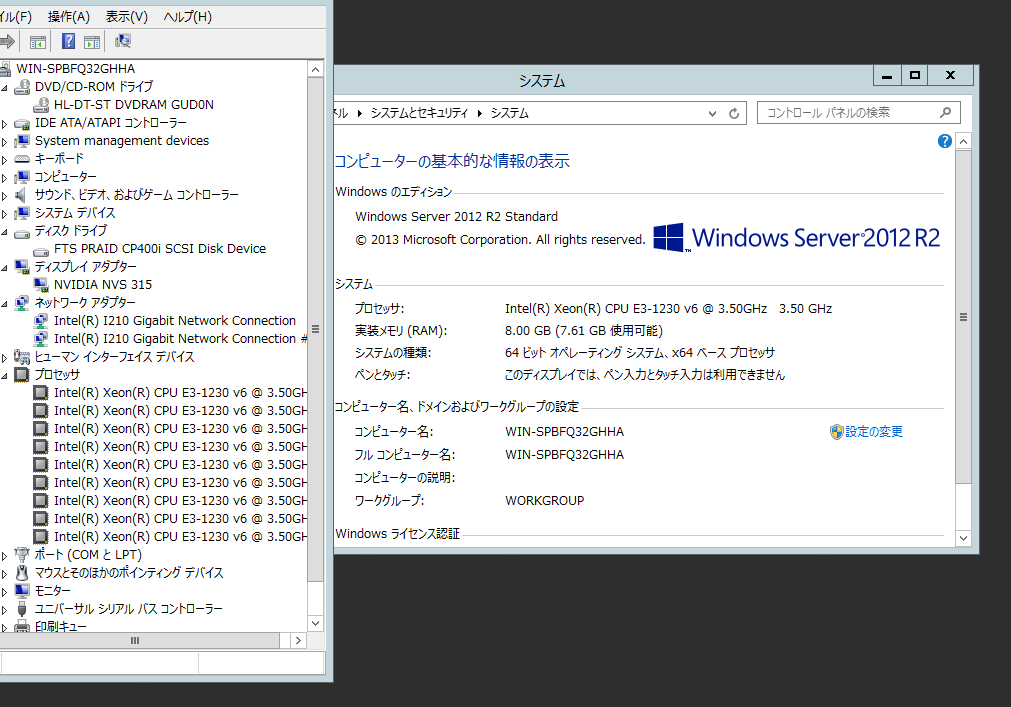The image size is (1011, 707).
Task: Expand the ポート (COM と LPT) node
Action: click(x=5, y=555)
